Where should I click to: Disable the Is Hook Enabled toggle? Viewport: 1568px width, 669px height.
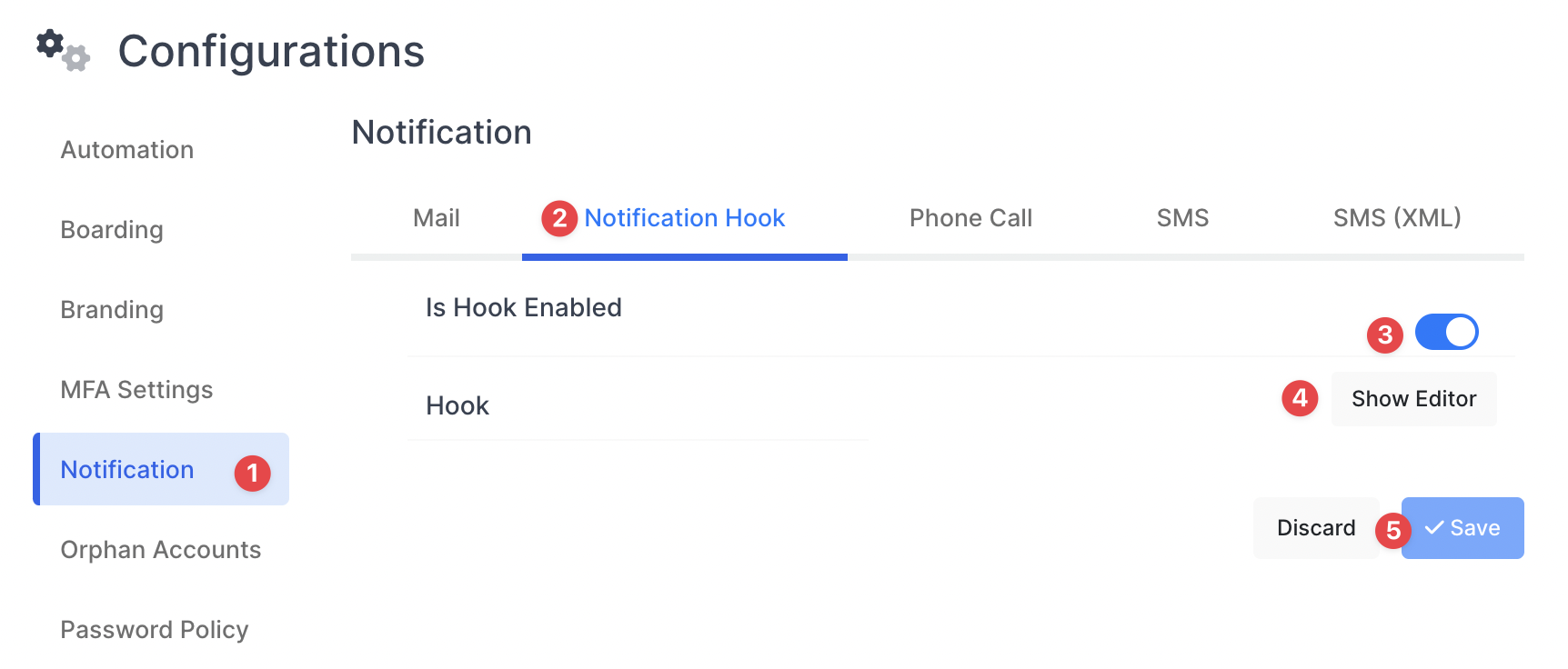[1446, 332]
